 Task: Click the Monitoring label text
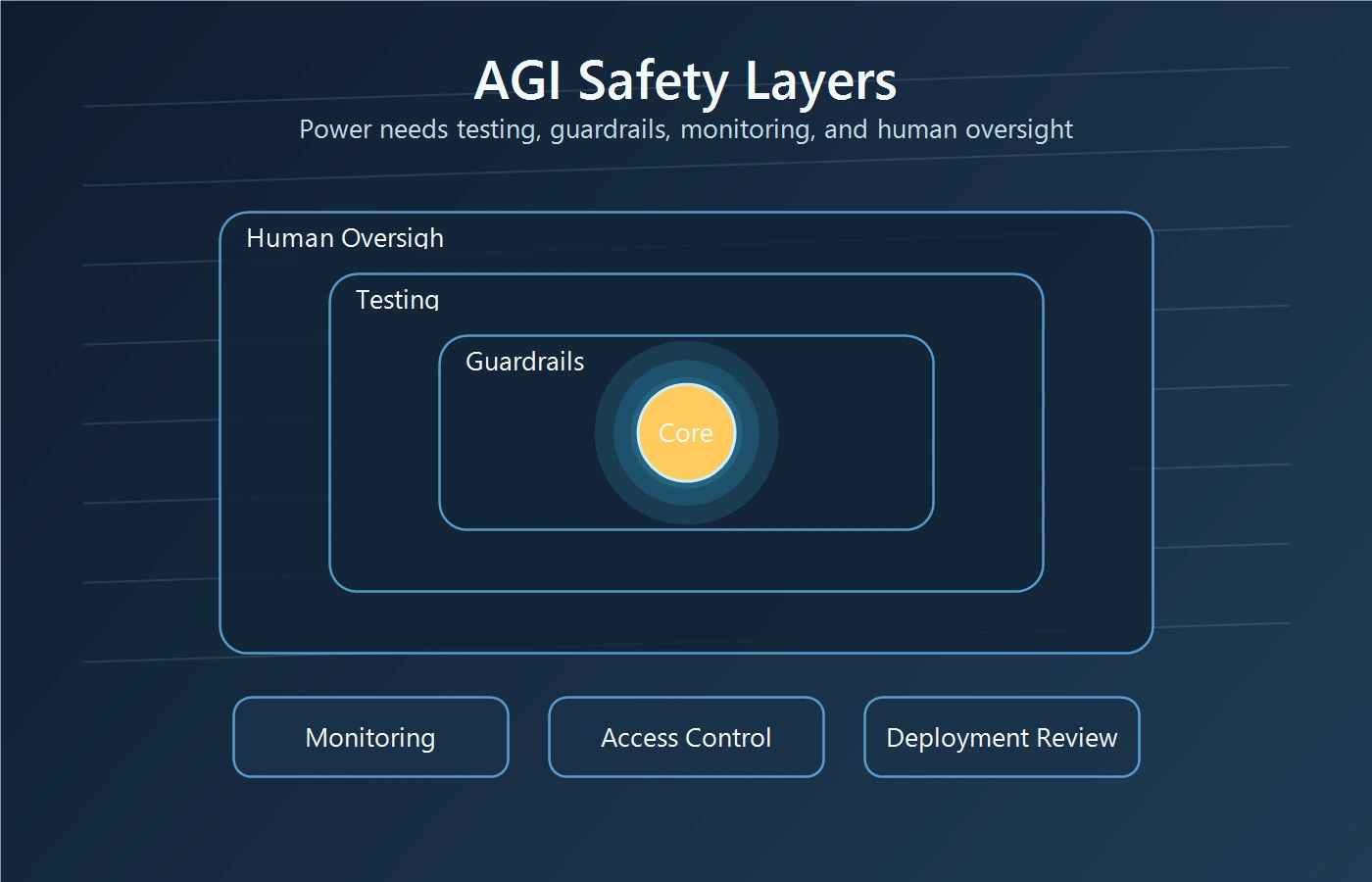click(x=370, y=737)
